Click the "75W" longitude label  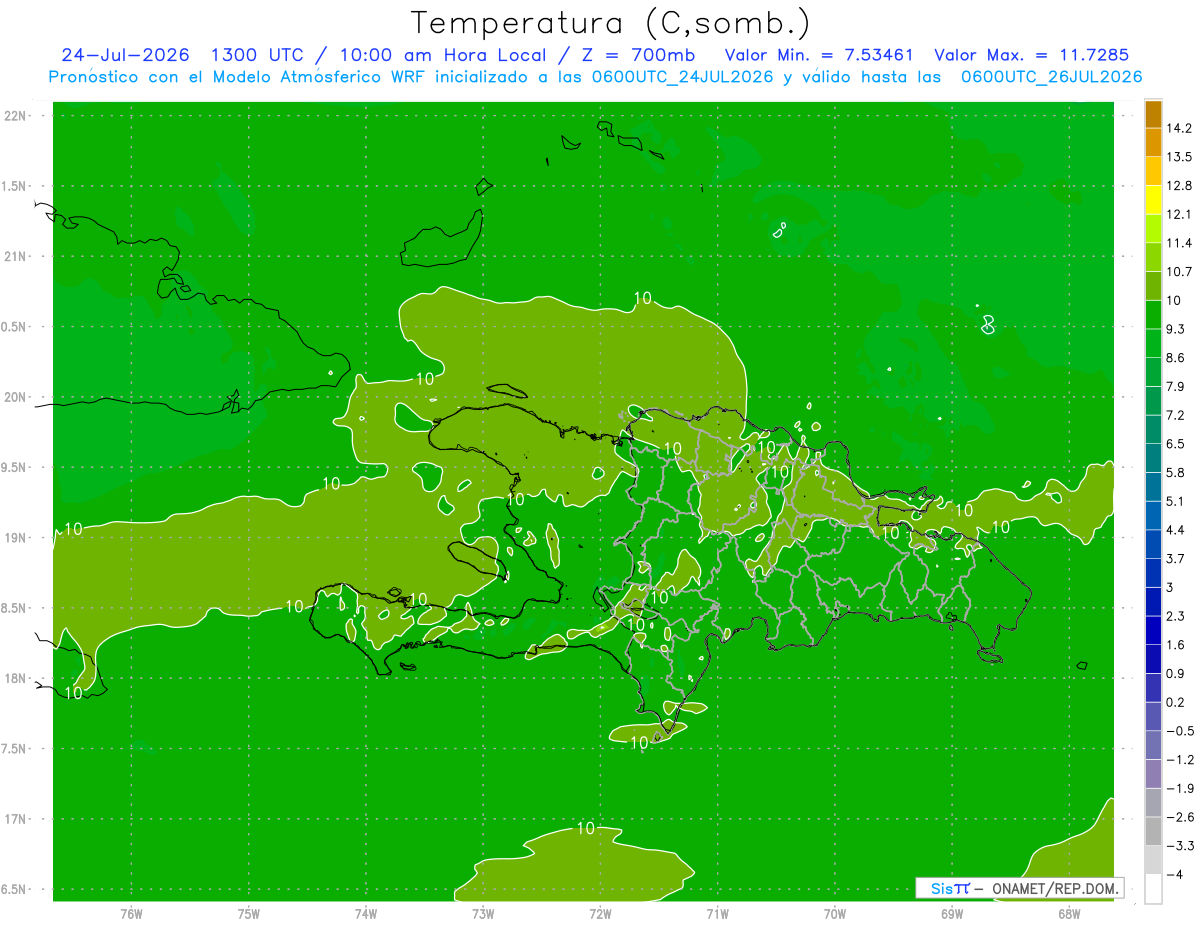[248, 914]
